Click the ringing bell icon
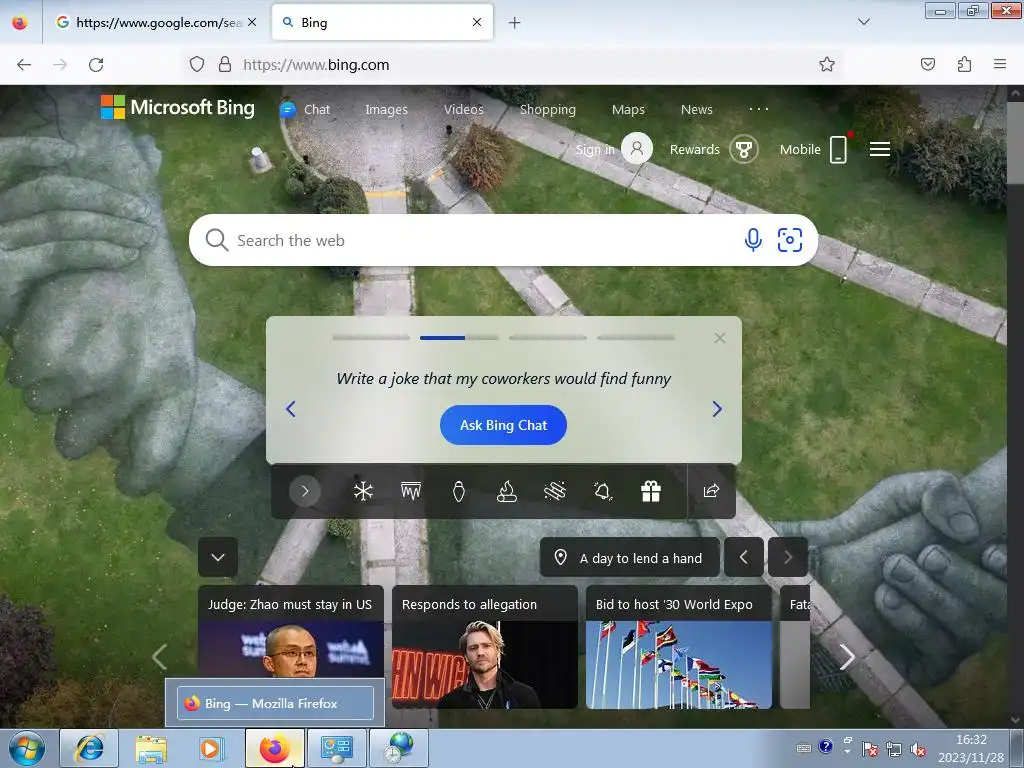 click(x=603, y=491)
